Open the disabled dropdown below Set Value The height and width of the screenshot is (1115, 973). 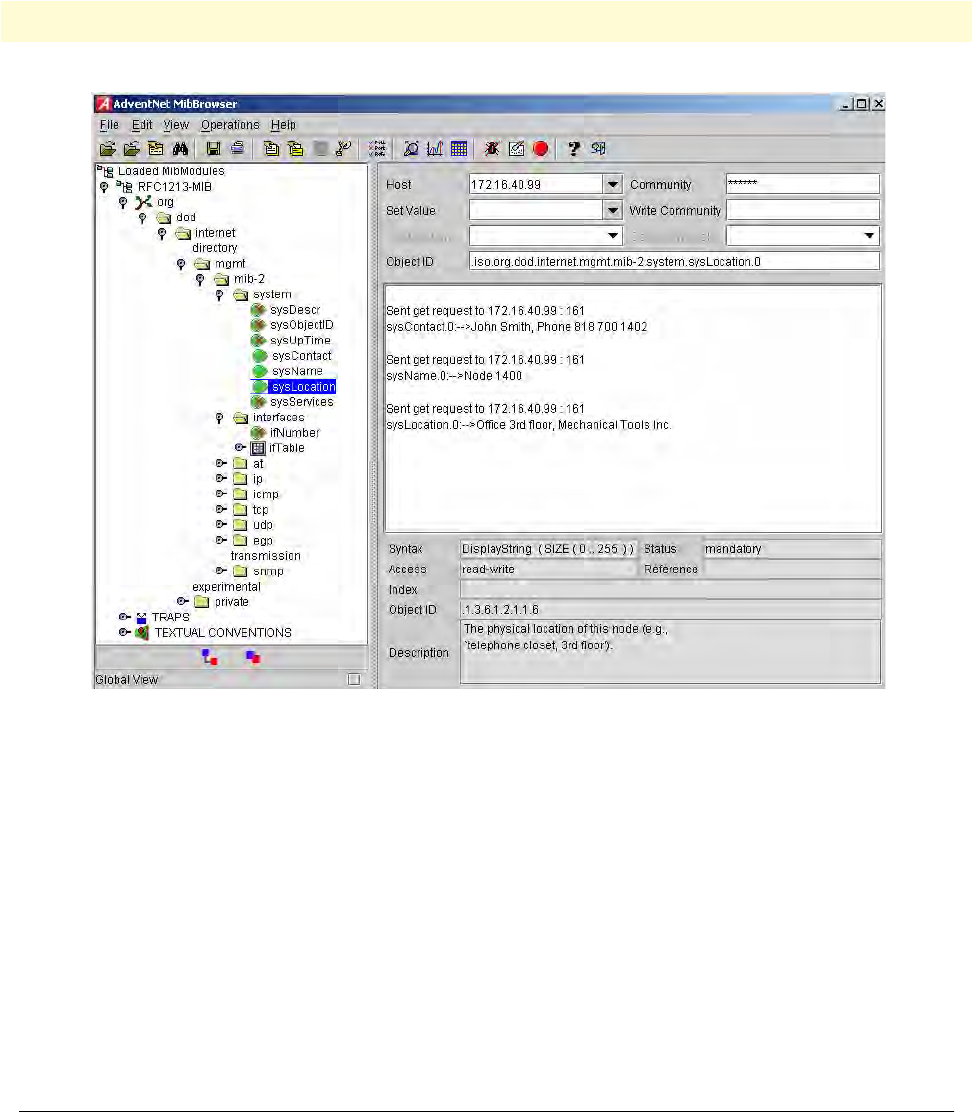point(612,235)
